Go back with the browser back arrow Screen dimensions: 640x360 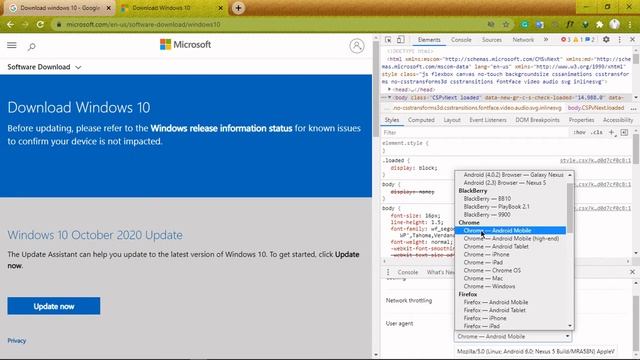pyautogui.click(x=10, y=24)
